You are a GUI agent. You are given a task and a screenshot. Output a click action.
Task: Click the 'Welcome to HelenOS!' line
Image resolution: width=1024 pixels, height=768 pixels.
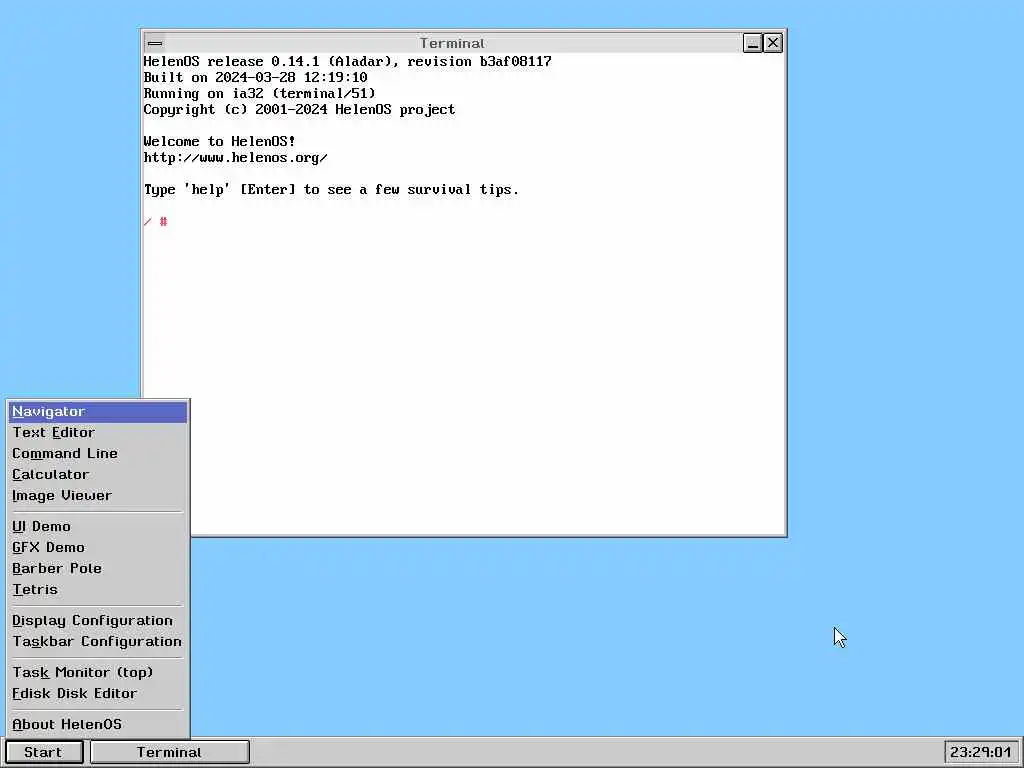click(x=219, y=141)
